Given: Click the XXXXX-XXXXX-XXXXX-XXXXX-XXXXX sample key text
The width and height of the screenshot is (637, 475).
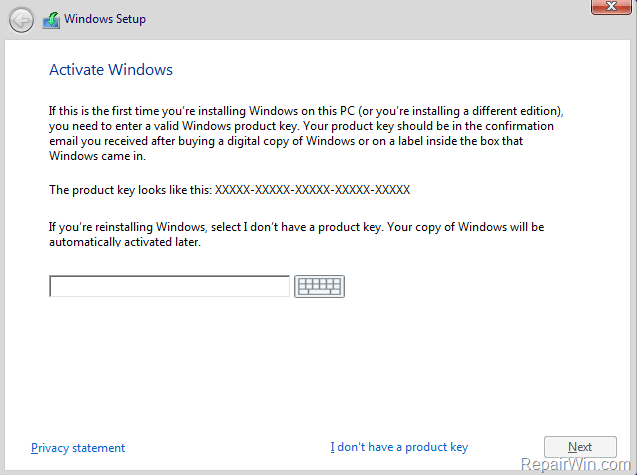Looking at the screenshot, I should (312, 190).
